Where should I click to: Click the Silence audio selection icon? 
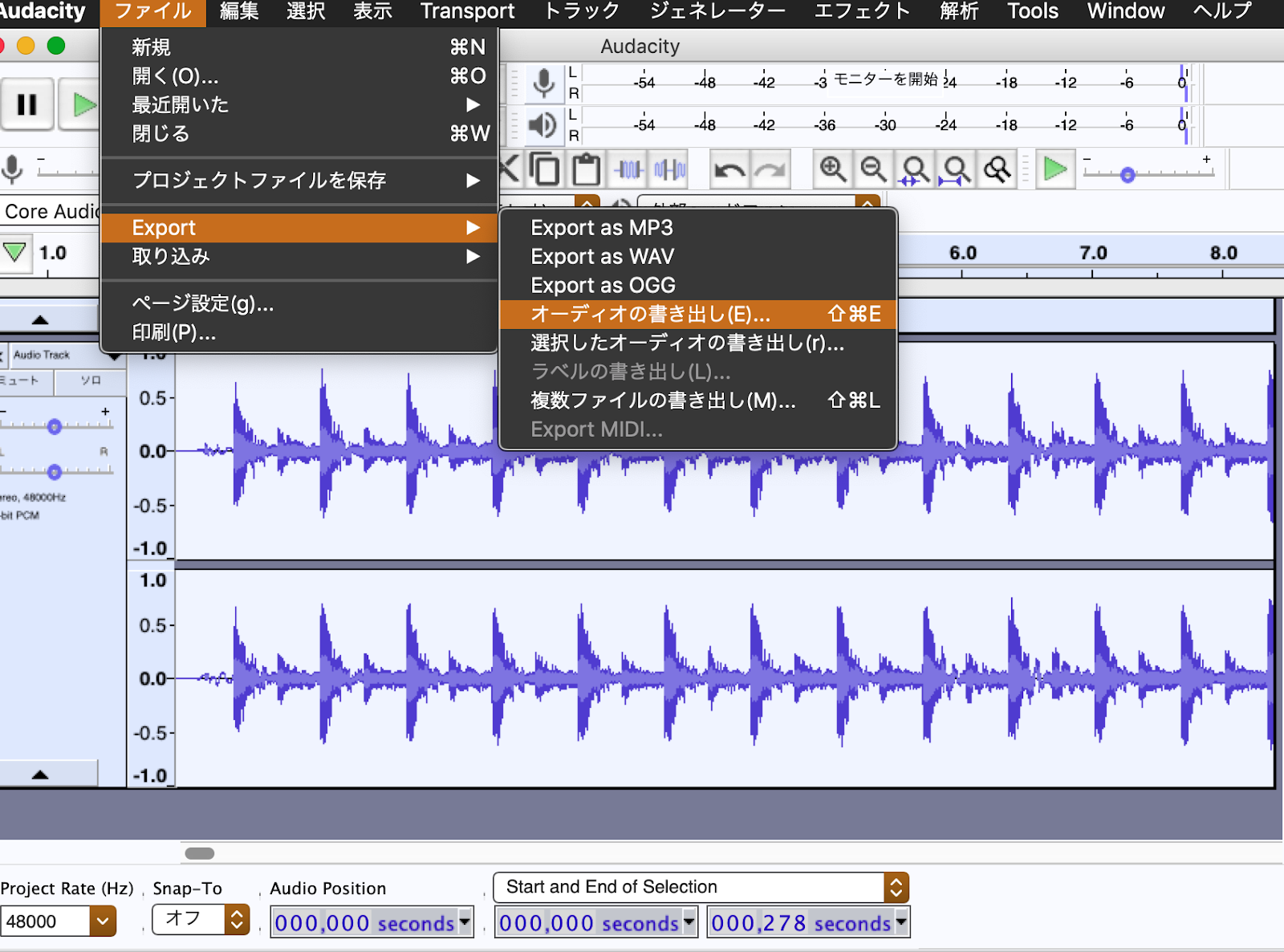pos(669,169)
